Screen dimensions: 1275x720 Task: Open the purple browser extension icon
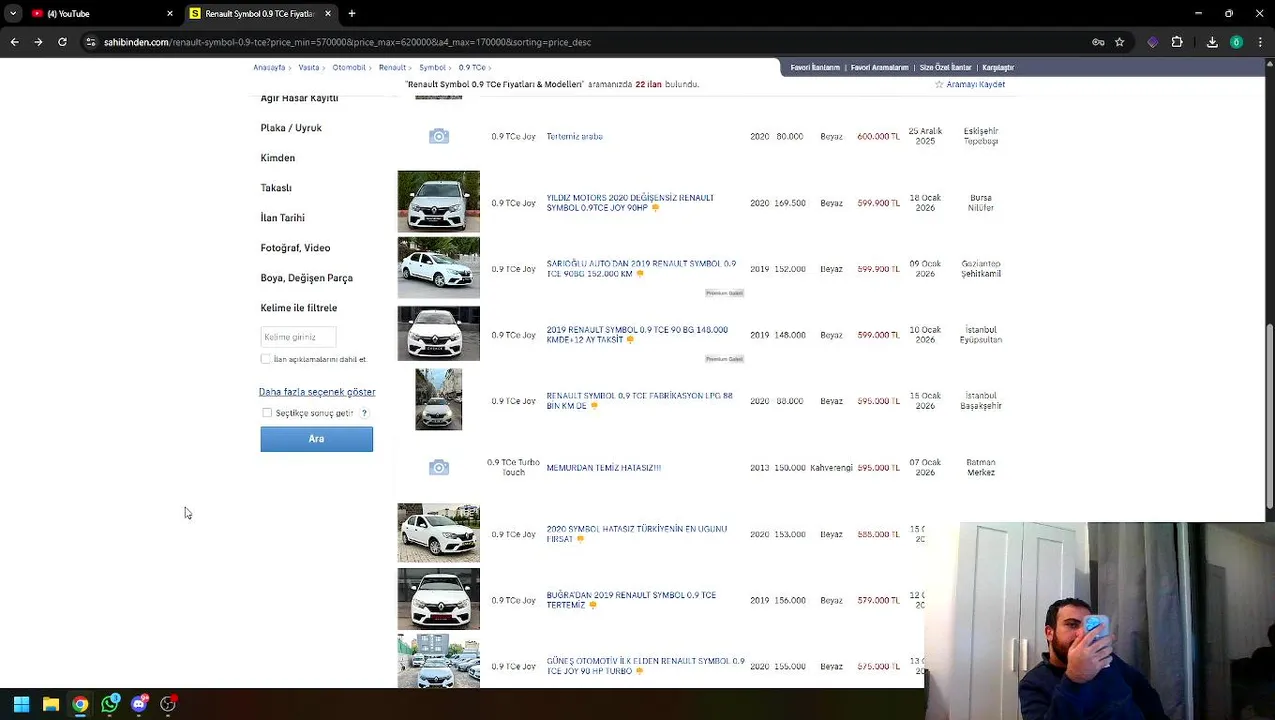click(x=1153, y=42)
